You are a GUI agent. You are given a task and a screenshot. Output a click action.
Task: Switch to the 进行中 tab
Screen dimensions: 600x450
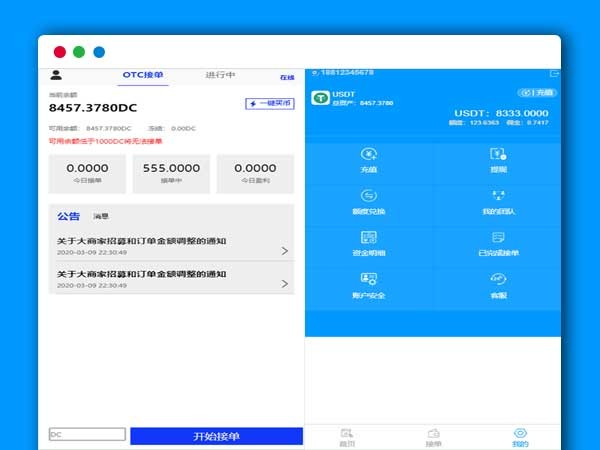point(220,75)
